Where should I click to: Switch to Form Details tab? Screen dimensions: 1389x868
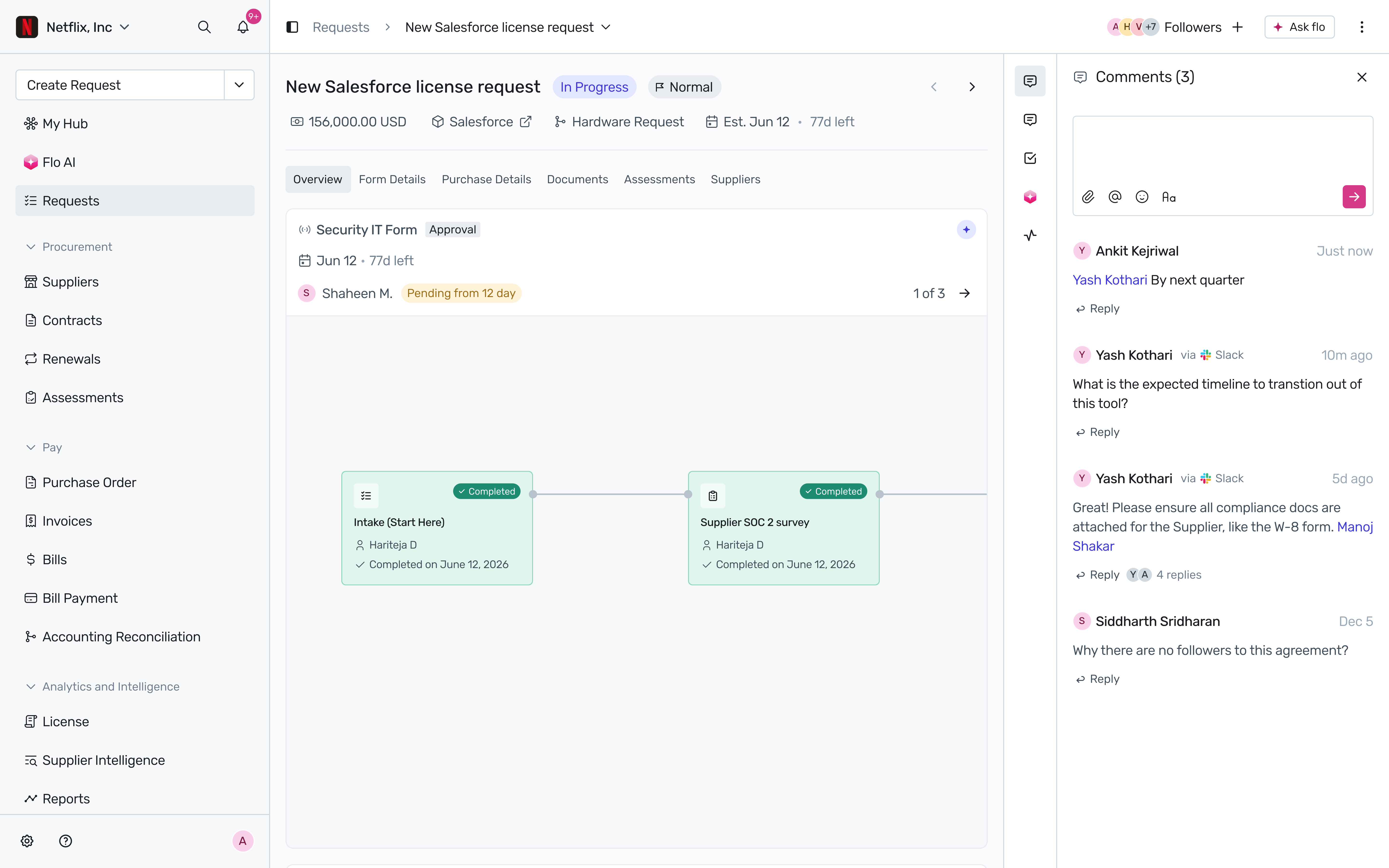(x=392, y=179)
